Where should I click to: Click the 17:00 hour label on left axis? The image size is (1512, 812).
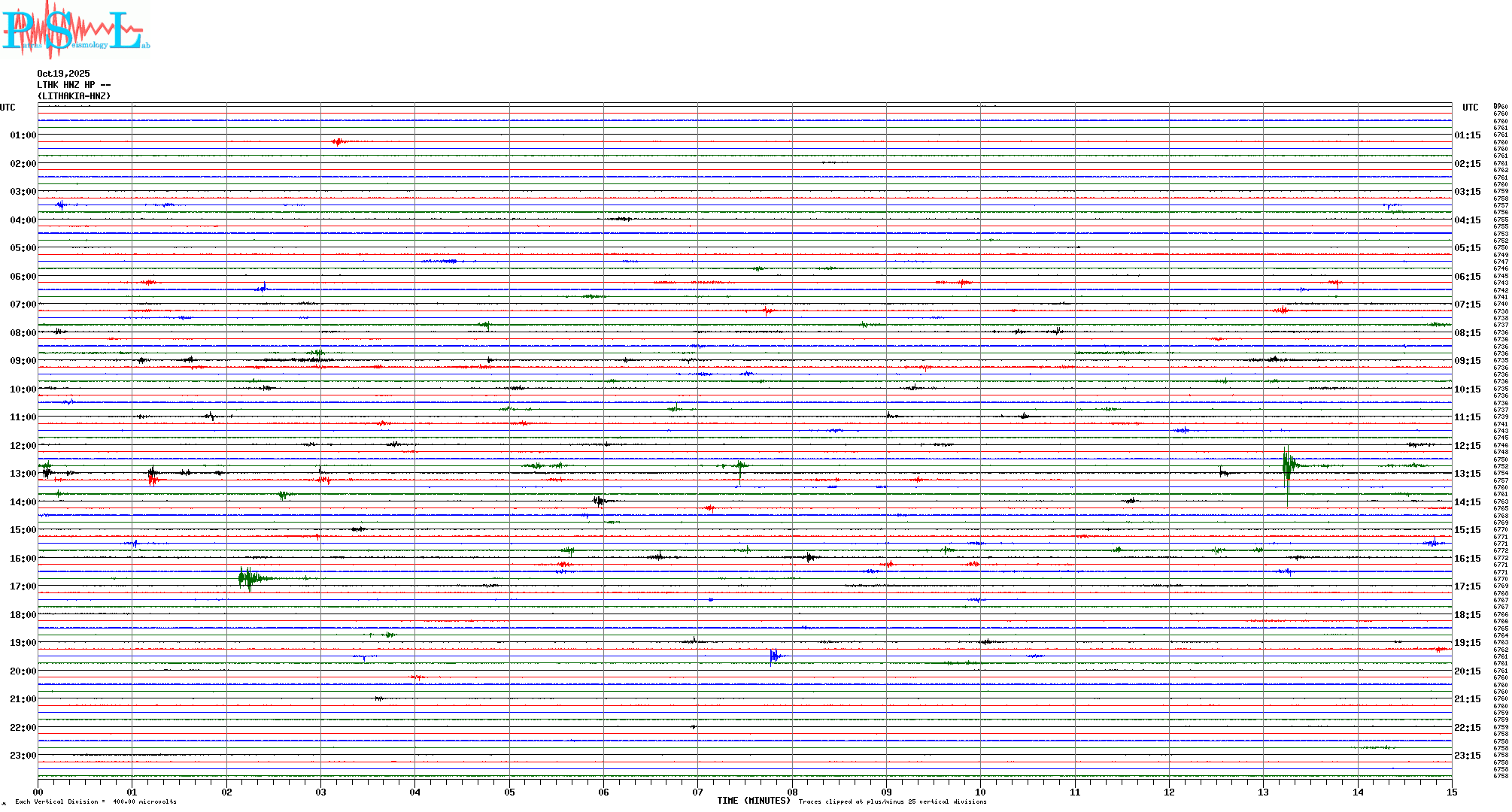pos(23,586)
